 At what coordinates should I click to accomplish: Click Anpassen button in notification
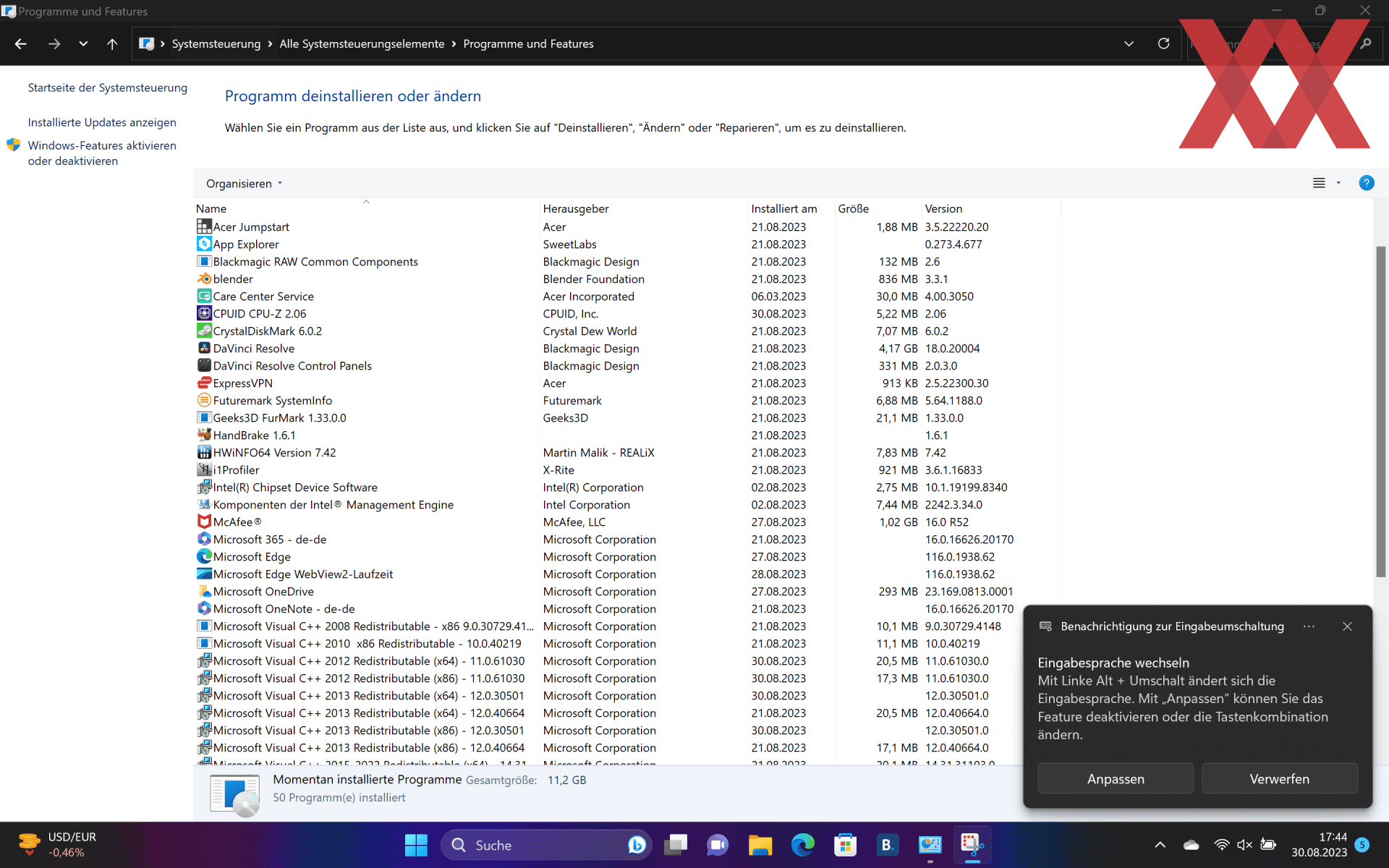pos(1116,779)
